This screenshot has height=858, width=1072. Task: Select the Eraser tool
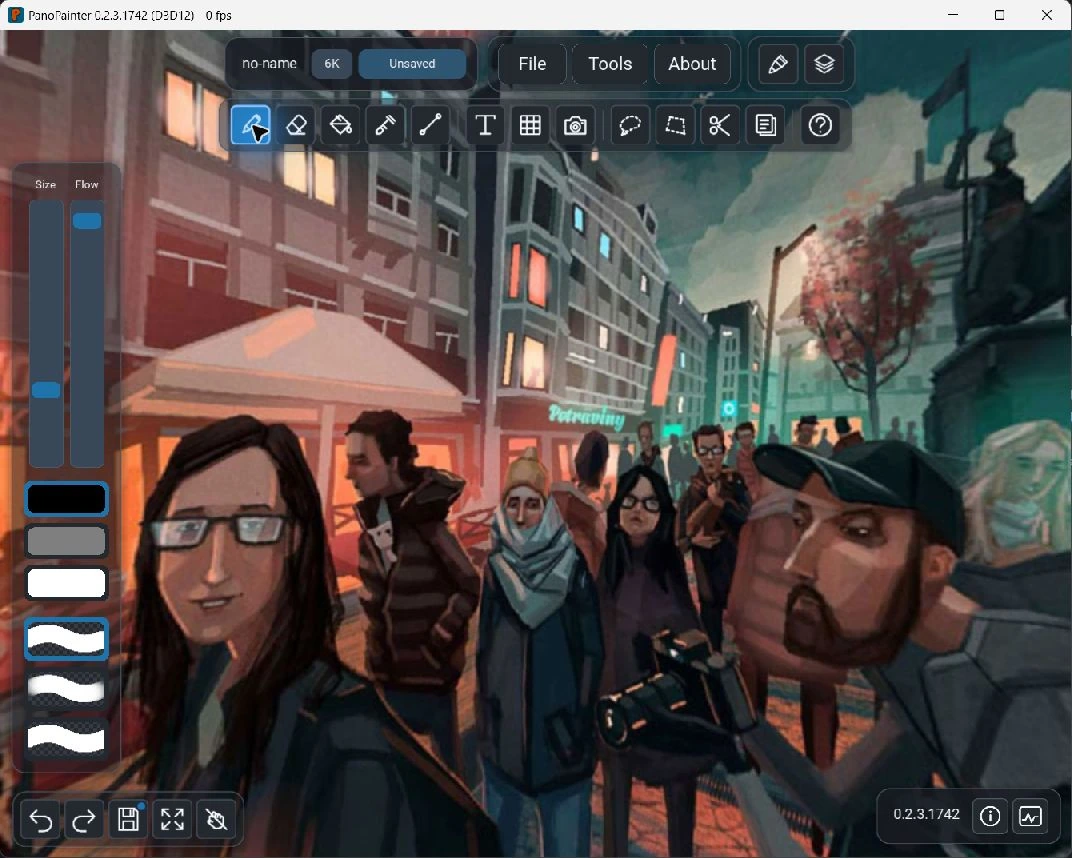[x=295, y=125]
